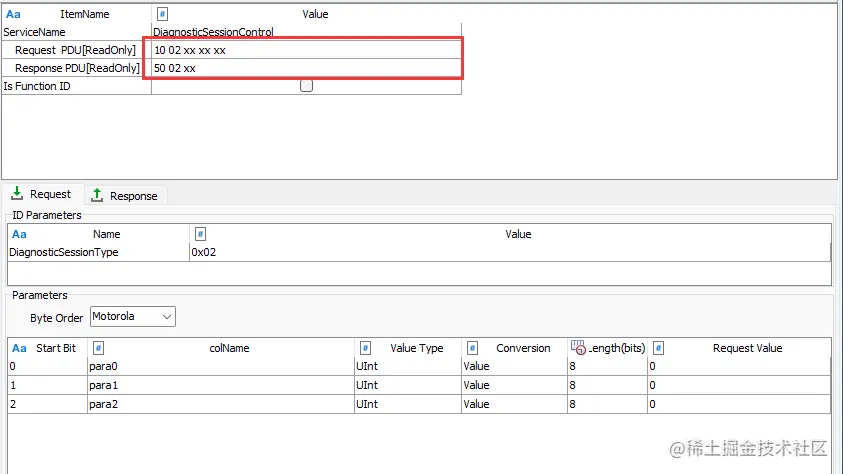Screen dimensions: 843x474
Task: Edit the Request Value of para2
Action: coord(739,404)
